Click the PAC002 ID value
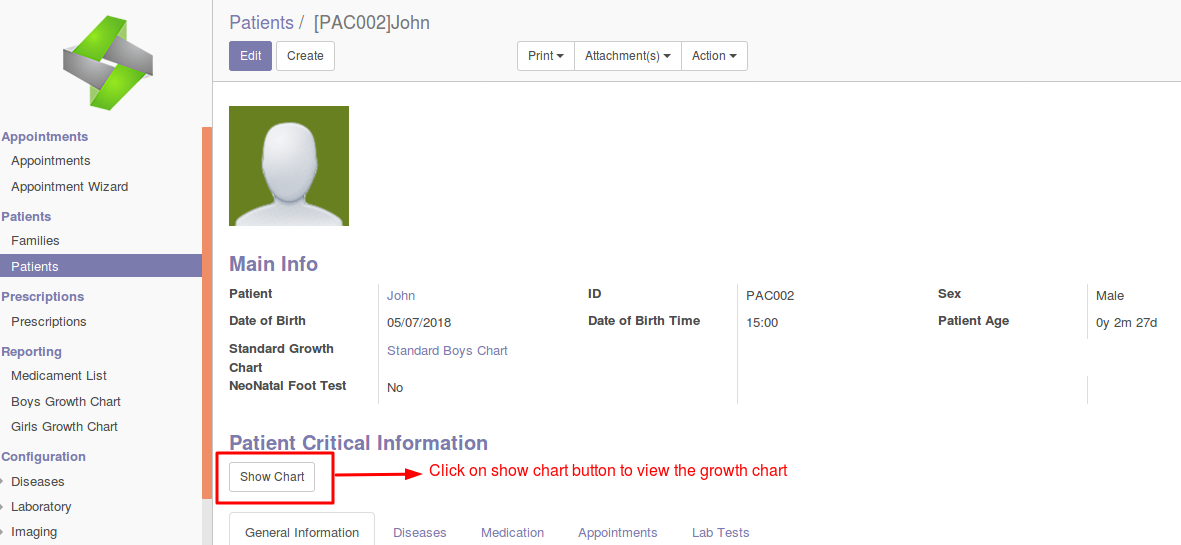 coord(770,296)
